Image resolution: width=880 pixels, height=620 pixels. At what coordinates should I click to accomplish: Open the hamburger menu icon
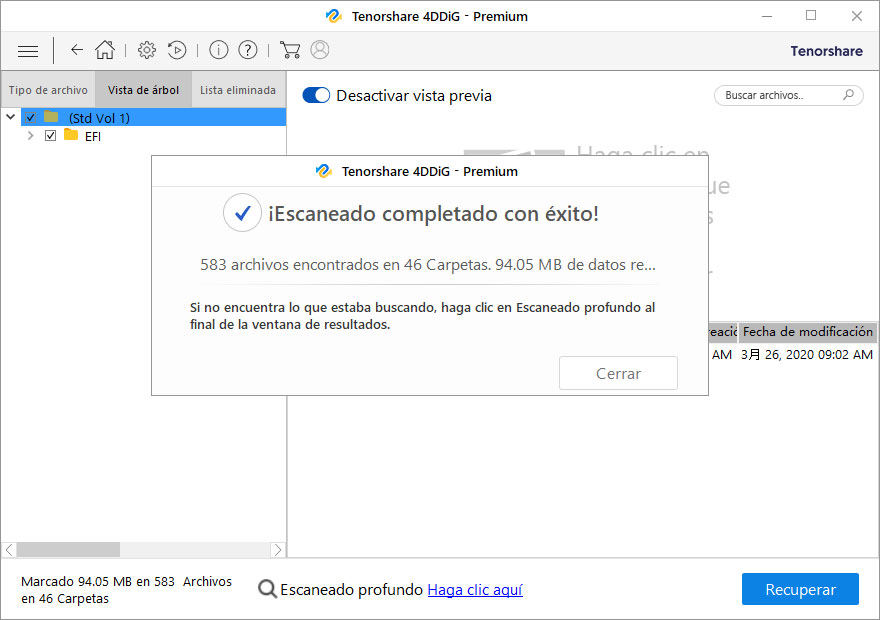tap(28, 51)
